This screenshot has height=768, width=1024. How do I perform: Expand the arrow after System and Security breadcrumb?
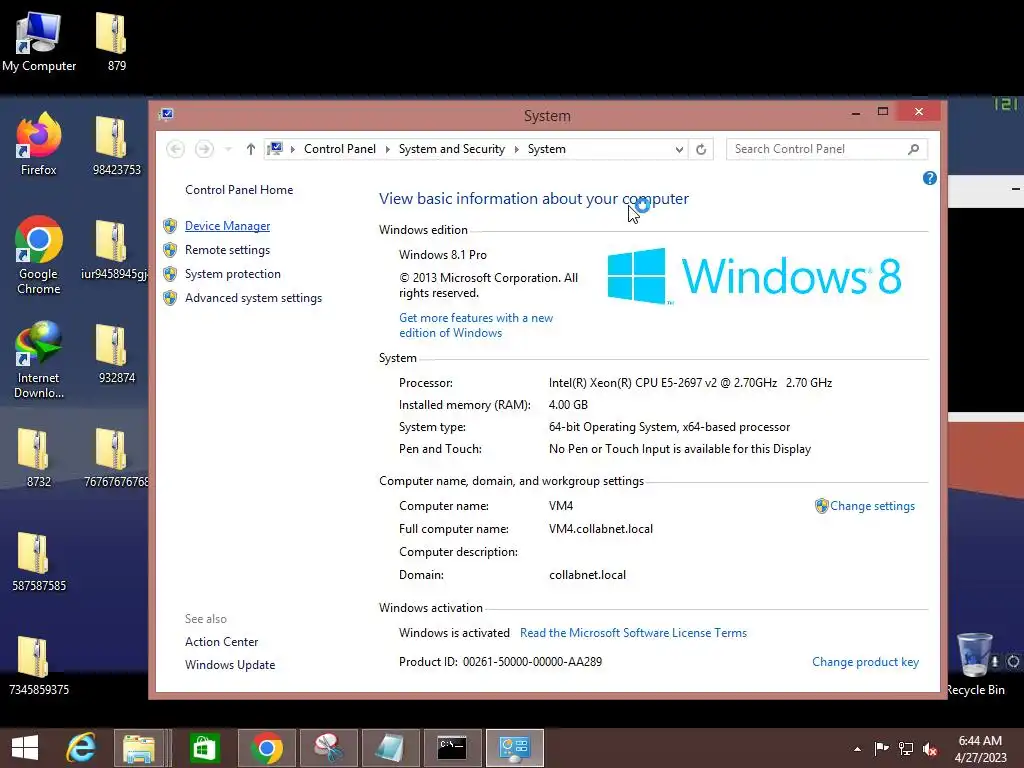click(517, 149)
